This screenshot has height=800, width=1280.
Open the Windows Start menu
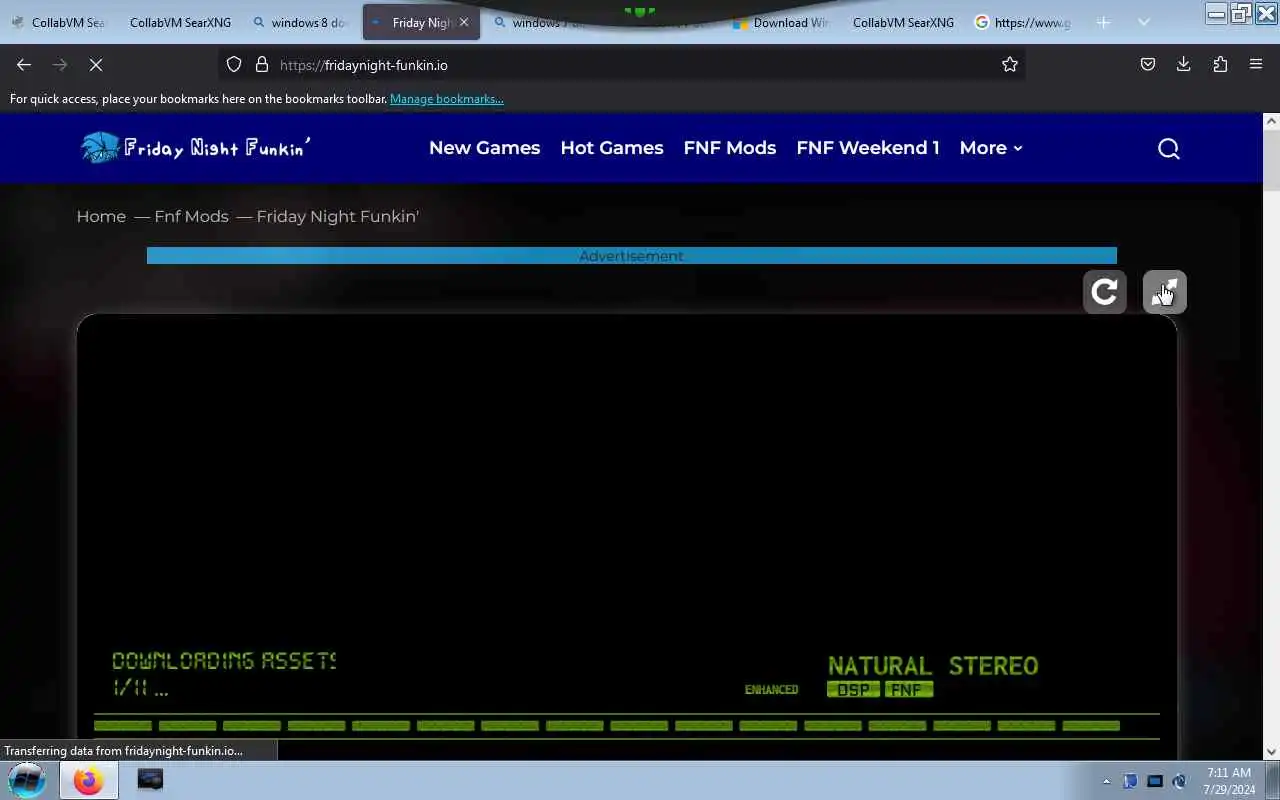point(27,780)
